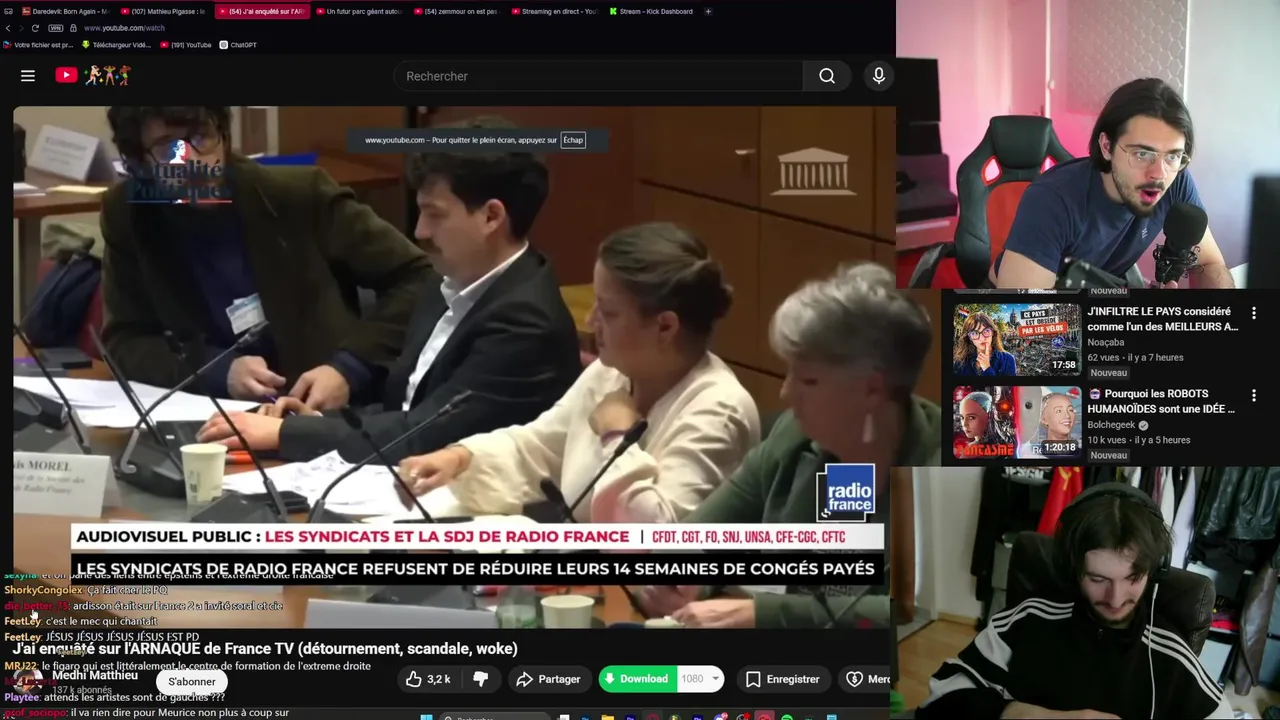Open Pourquoi les ROBOTS HUMANOÏDES video title
Screen dimensions: 1280x720
[1163, 401]
